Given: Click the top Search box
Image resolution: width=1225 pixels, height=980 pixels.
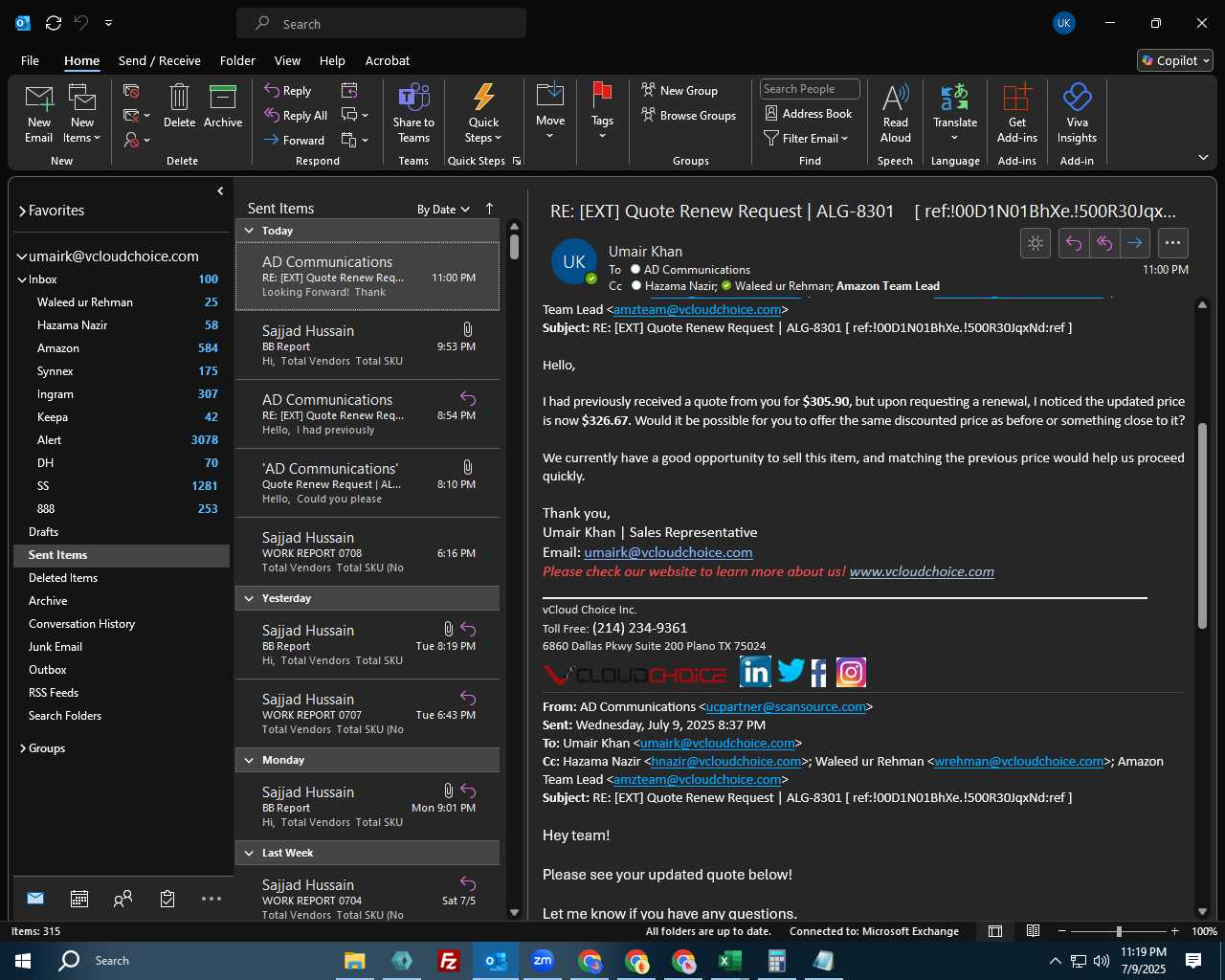Looking at the screenshot, I should [x=381, y=24].
